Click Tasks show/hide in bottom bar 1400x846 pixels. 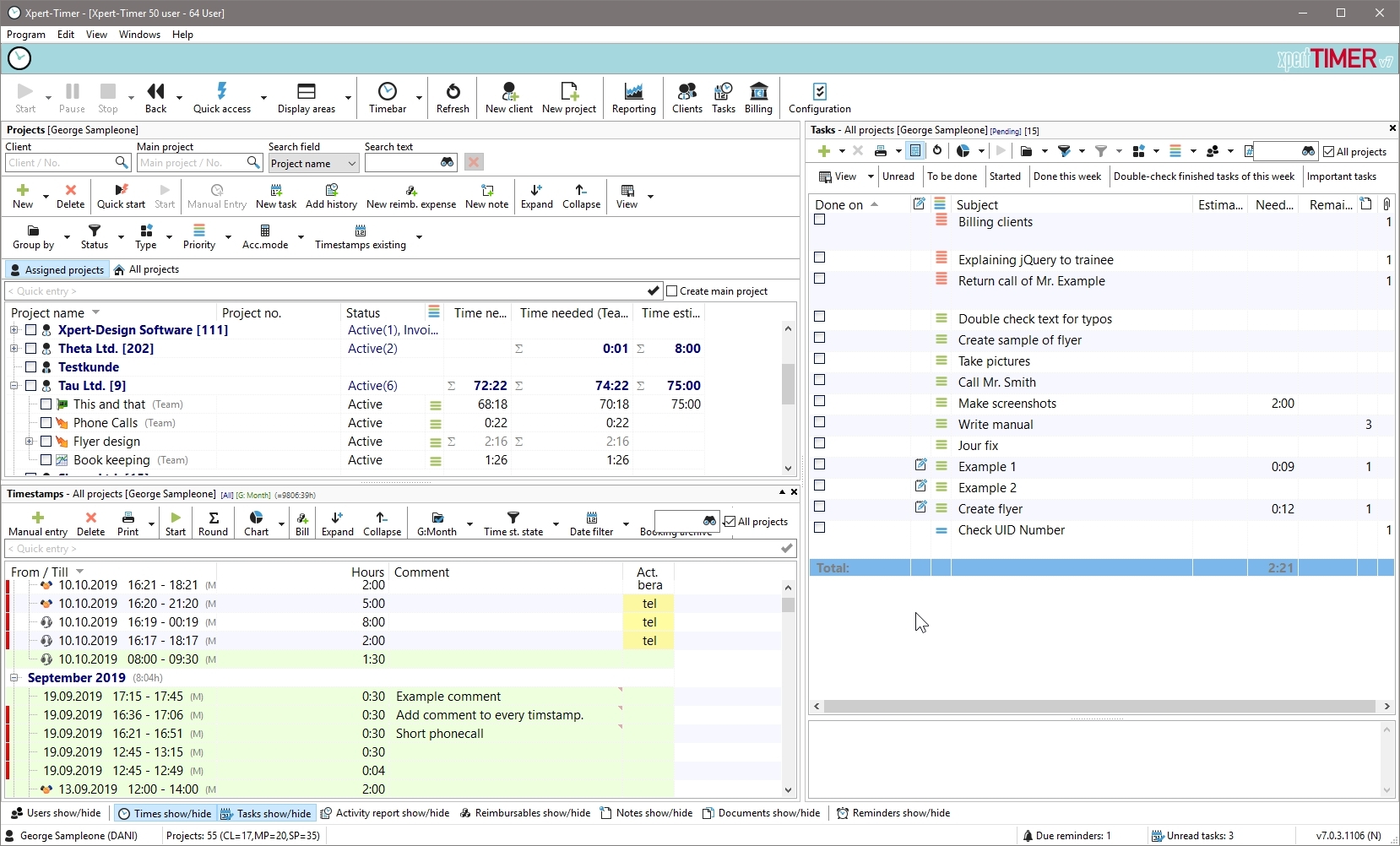(x=266, y=814)
